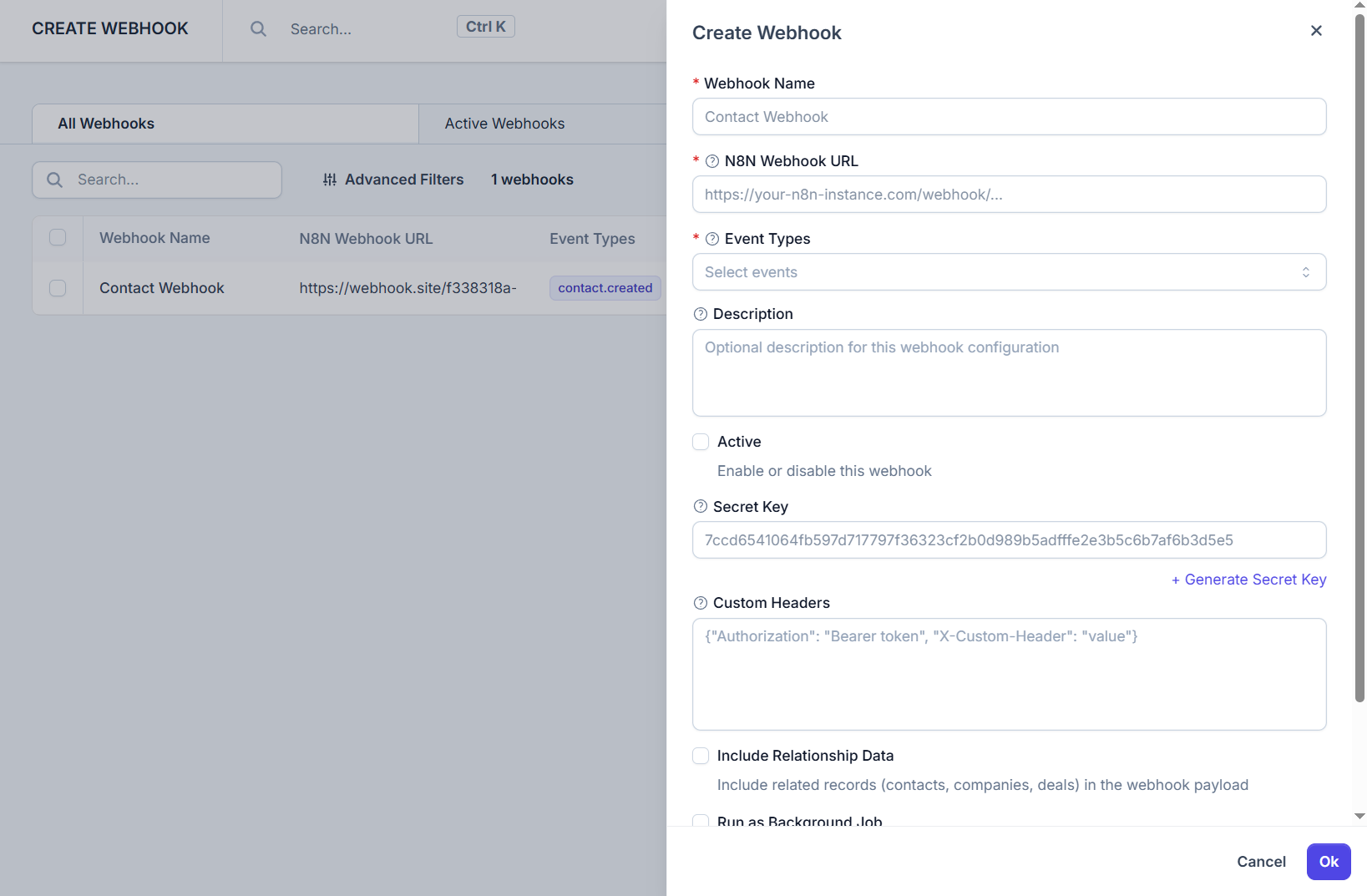
Task: Click the help icon next to Event Types
Action: (x=712, y=239)
